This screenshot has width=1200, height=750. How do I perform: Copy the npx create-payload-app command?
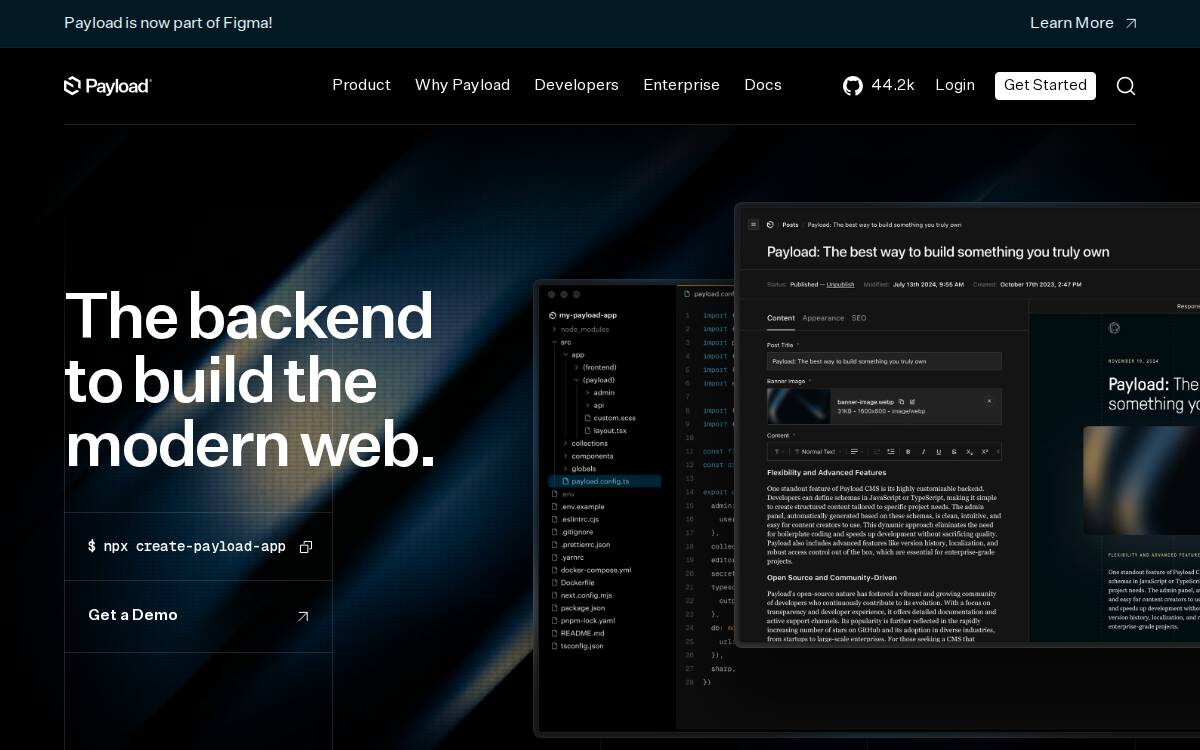tap(306, 547)
